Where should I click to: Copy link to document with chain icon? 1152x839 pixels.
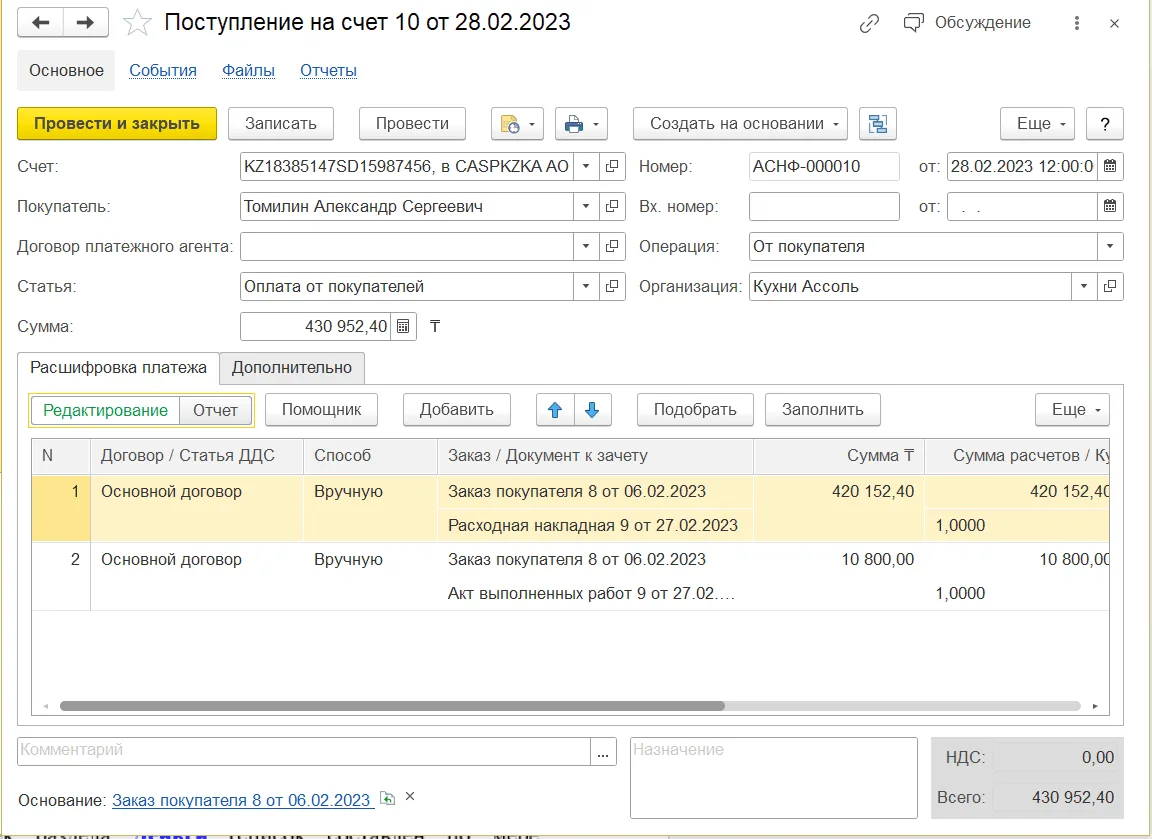pyautogui.click(x=869, y=24)
